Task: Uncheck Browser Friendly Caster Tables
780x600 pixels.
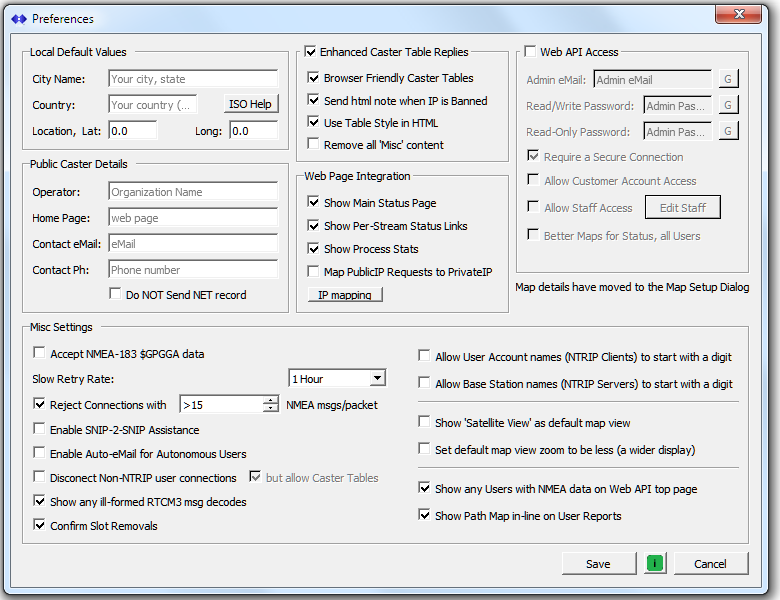Action: [x=314, y=78]
